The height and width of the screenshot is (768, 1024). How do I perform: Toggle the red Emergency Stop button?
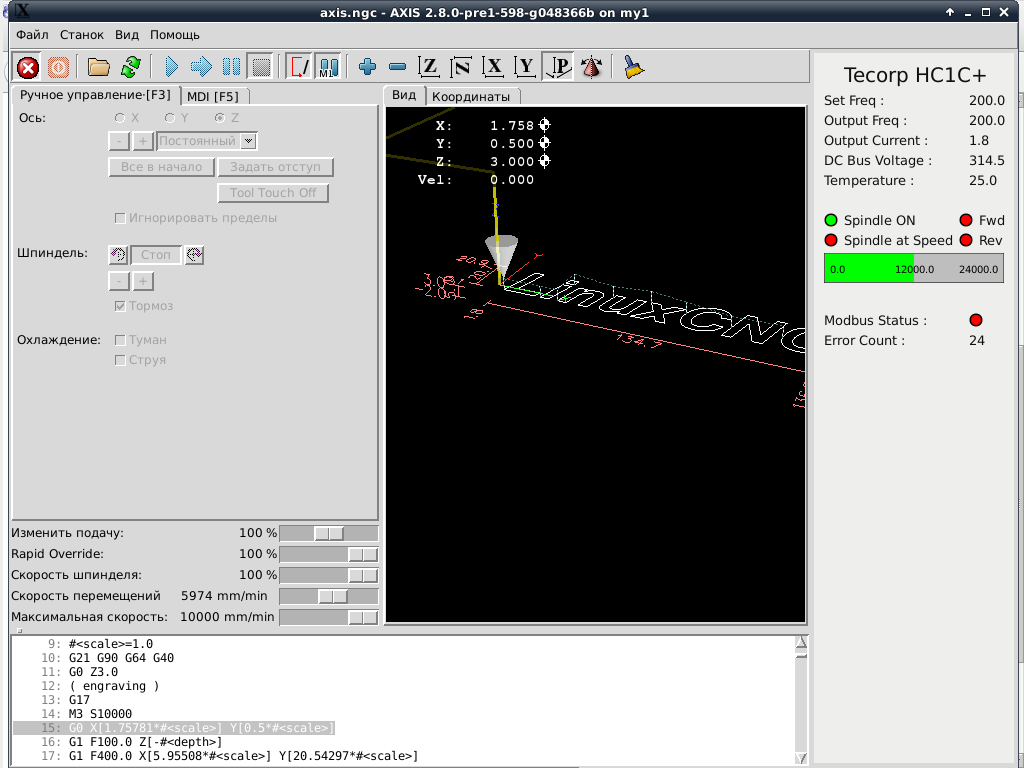[x=28, y=67]
